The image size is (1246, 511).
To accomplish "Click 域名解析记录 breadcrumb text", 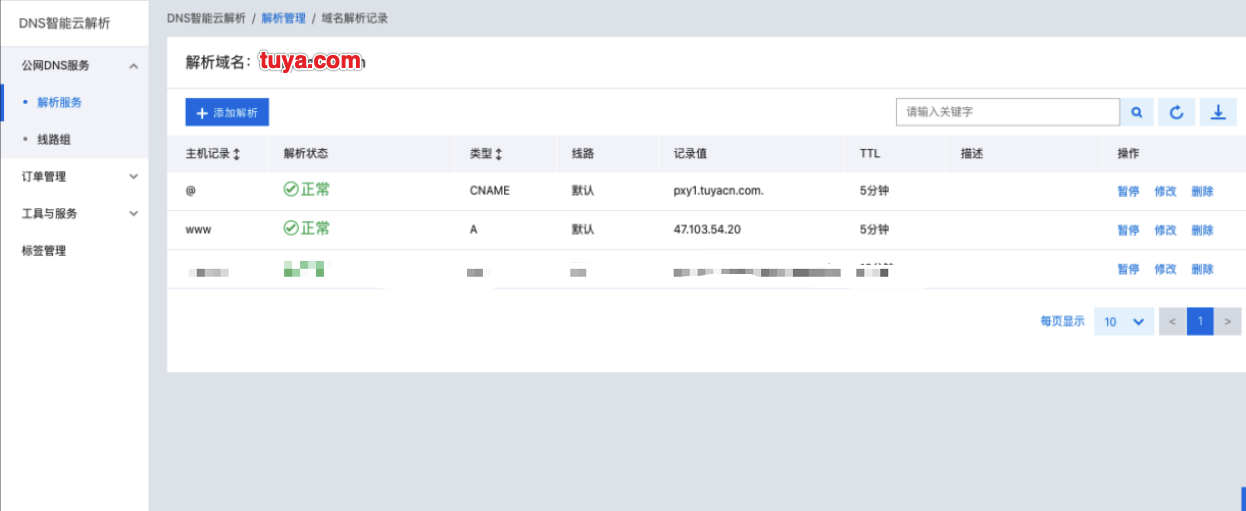I will point(355,18).
